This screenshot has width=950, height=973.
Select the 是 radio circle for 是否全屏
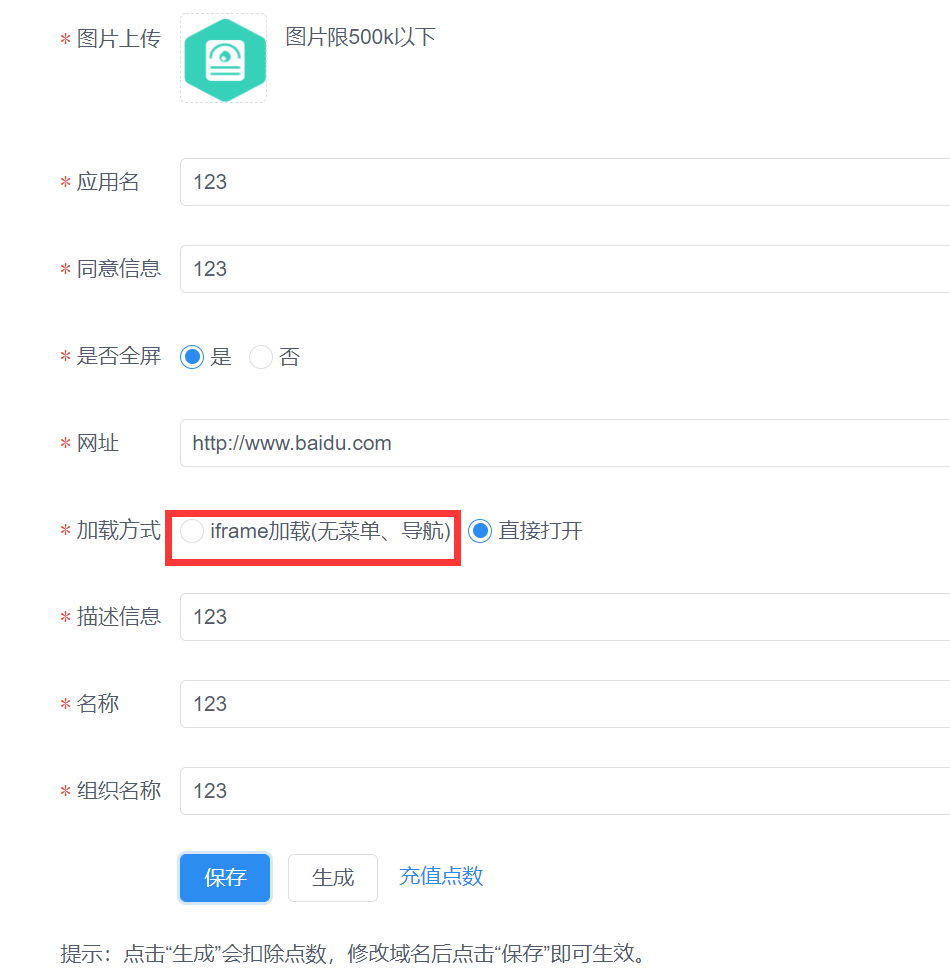[192, 357]
